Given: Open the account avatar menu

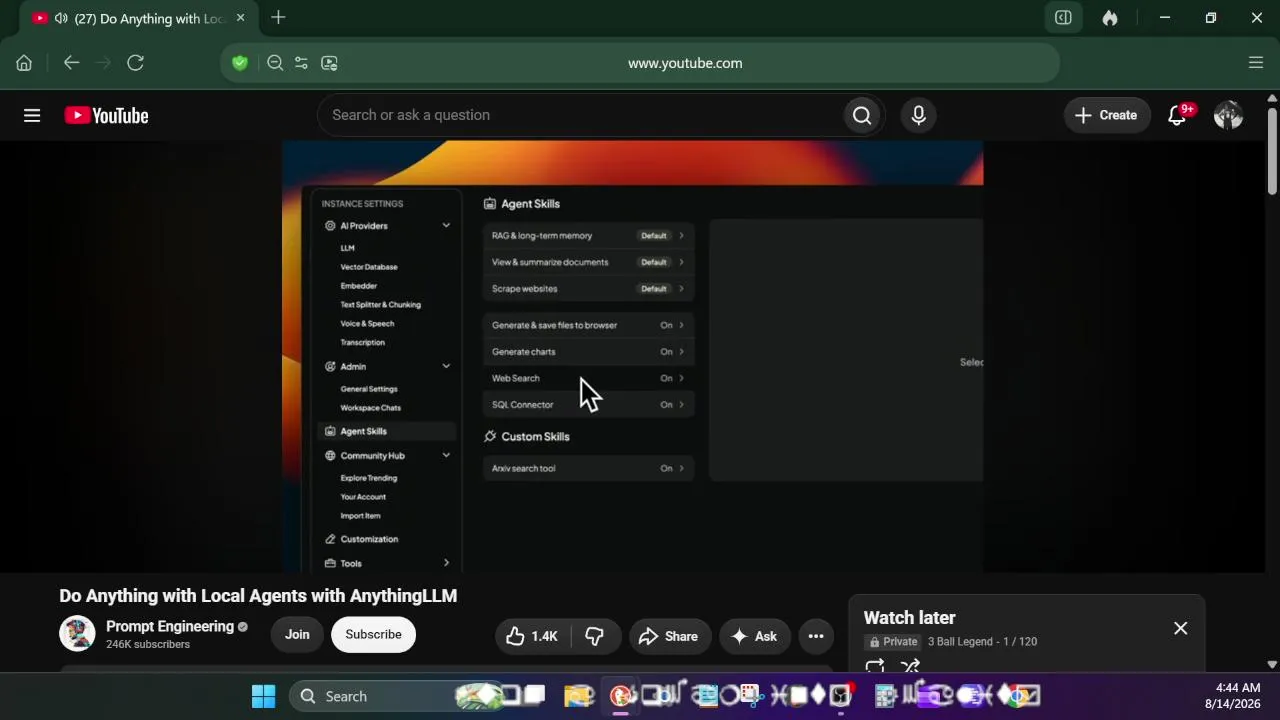Looking at the screenshot, I should coord(1228,115).
